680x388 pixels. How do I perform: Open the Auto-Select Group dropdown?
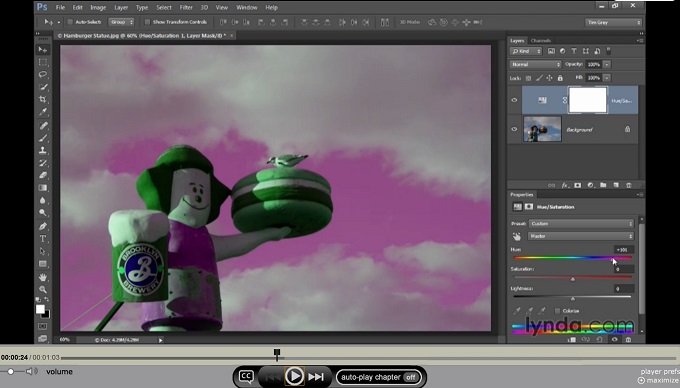pos(121,22)
